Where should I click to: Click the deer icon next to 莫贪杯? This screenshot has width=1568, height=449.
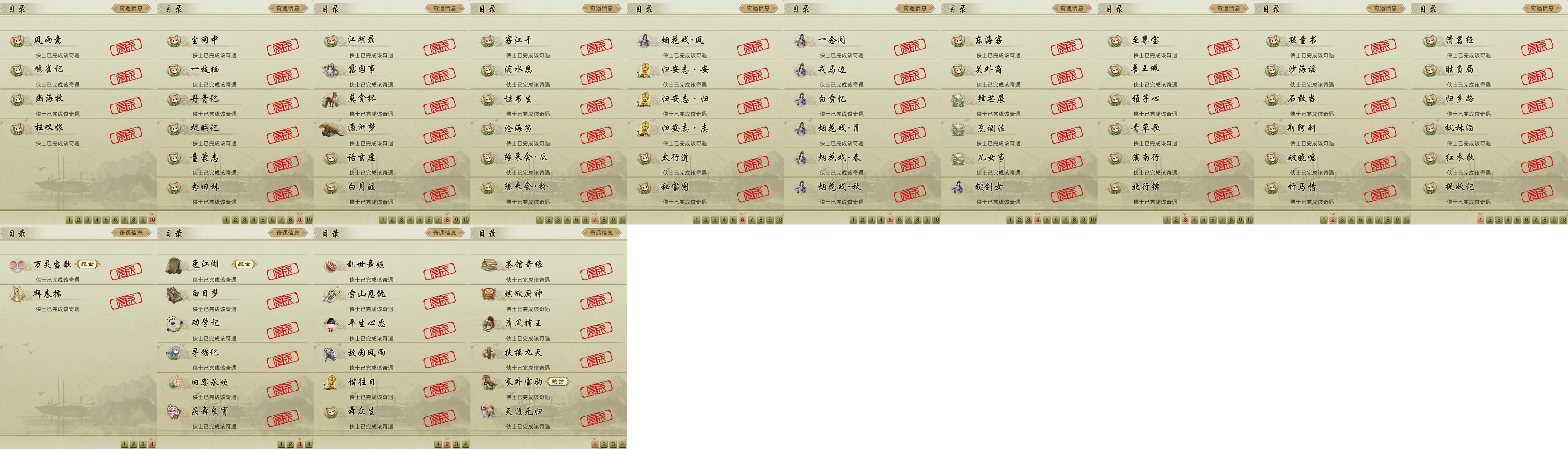pos(331,99)
